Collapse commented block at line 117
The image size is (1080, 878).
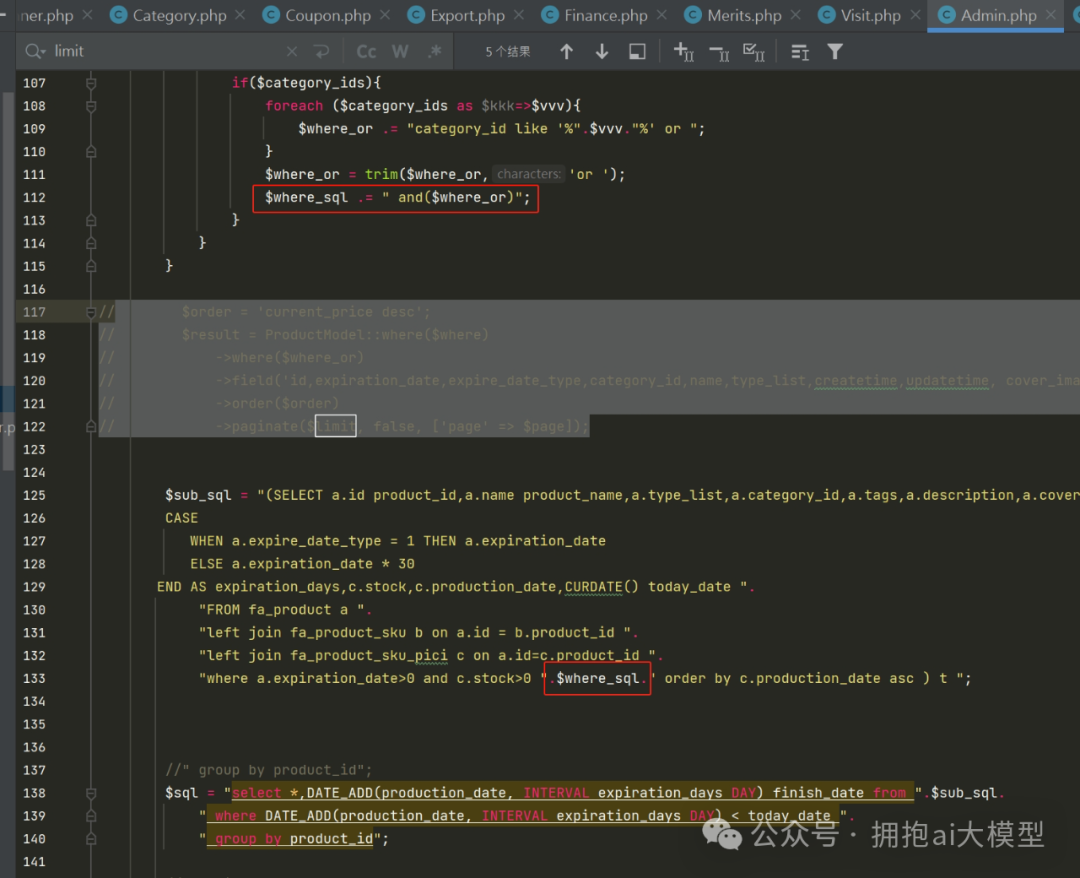91,312
